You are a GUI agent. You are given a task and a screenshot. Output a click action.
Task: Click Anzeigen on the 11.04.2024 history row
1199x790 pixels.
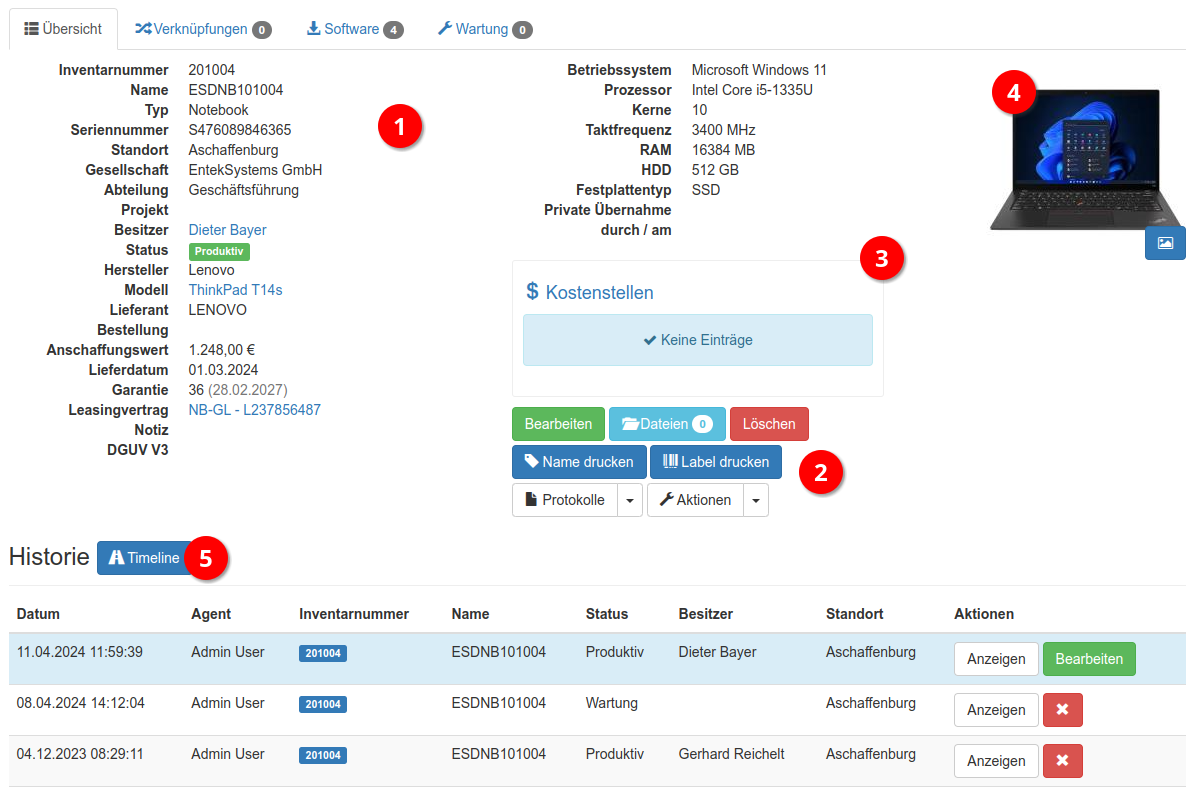(996, 659)
